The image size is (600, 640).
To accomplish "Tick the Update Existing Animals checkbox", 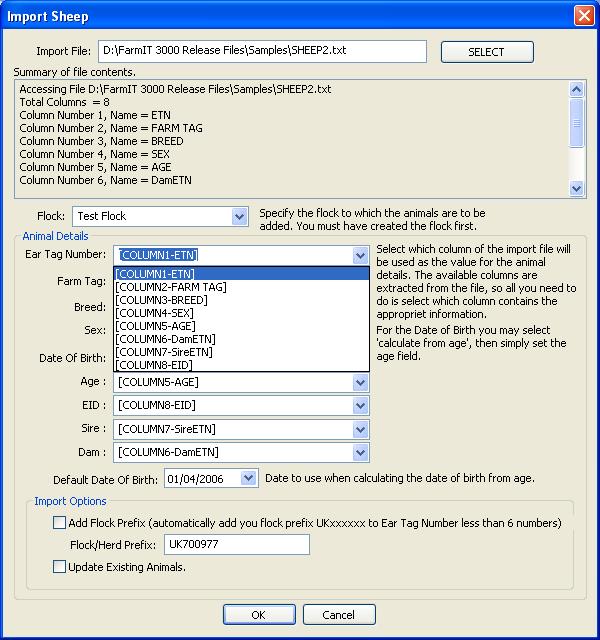I will (x=59, y=567).
